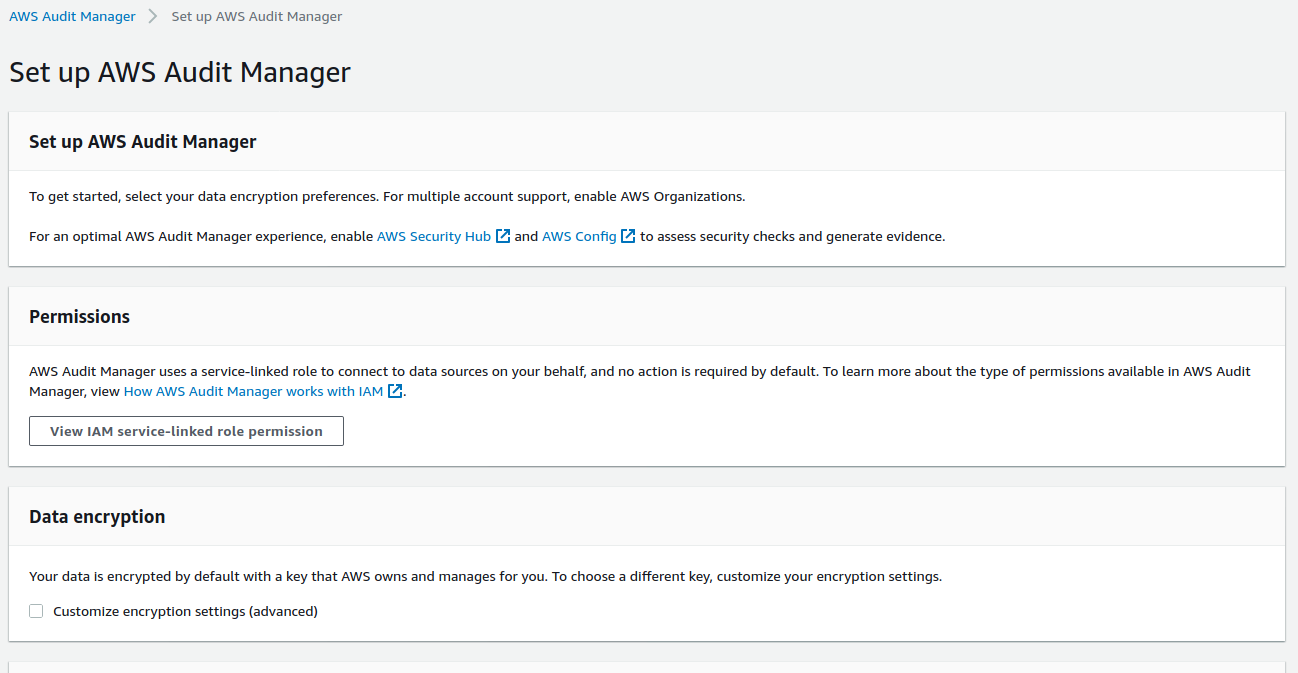Screen dimensions: 1298x673
Task: Click external-link icon beside AWS Config
Action: (x=628, y=236)
